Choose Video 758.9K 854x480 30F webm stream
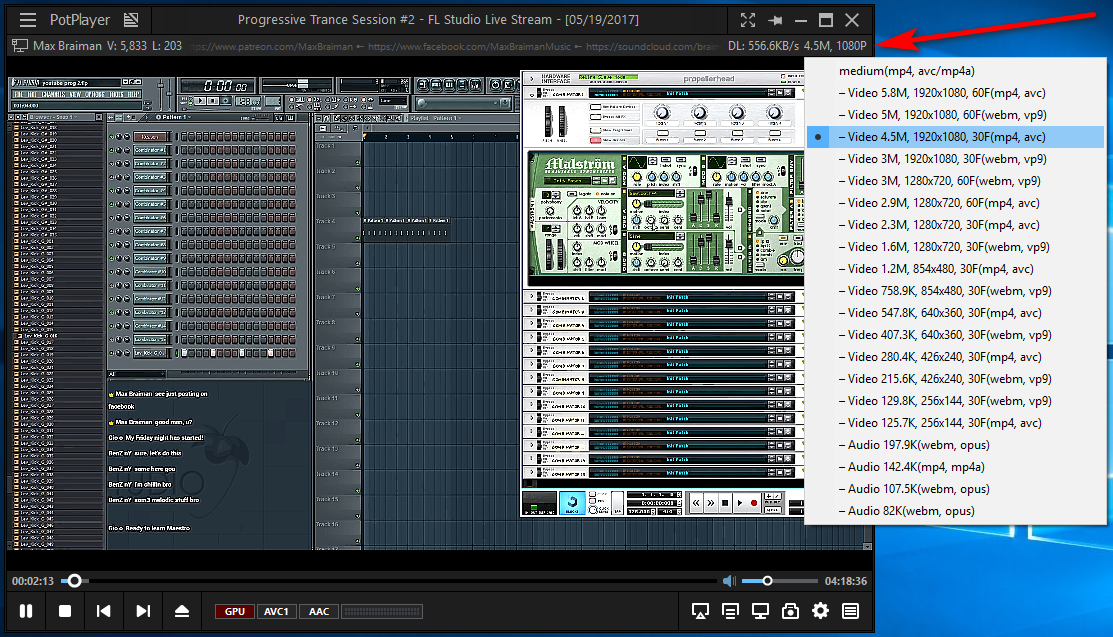Screen dimensions: 1113x637 point(955,291)
